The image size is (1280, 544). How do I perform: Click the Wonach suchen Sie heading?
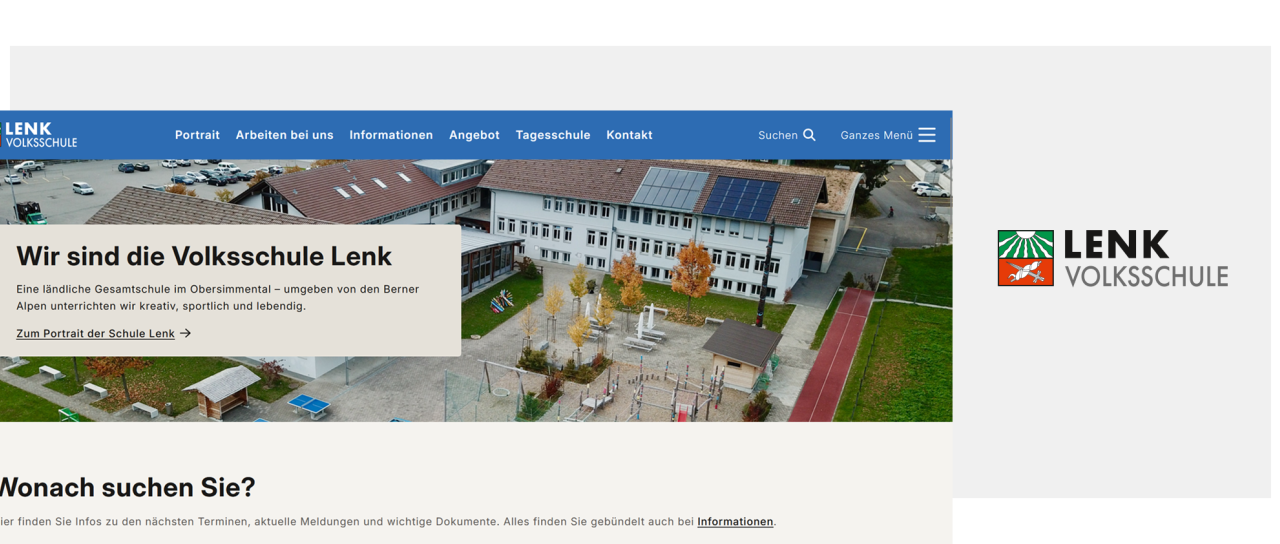[127, 487]
